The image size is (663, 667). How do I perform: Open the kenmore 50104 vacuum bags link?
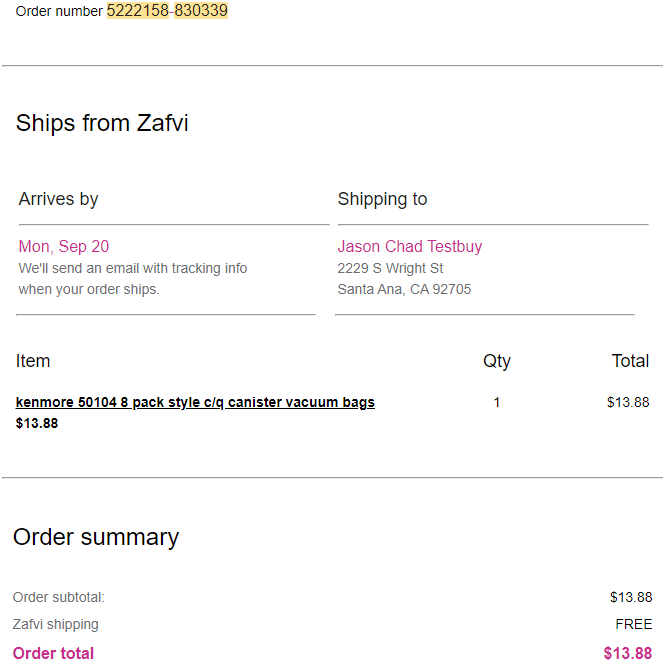click(195, 402)
